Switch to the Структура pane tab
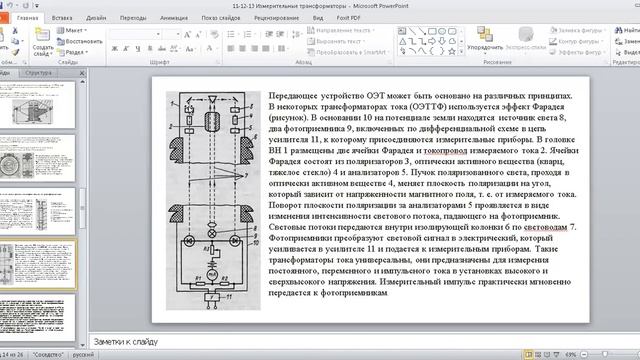 coord(39,73)
